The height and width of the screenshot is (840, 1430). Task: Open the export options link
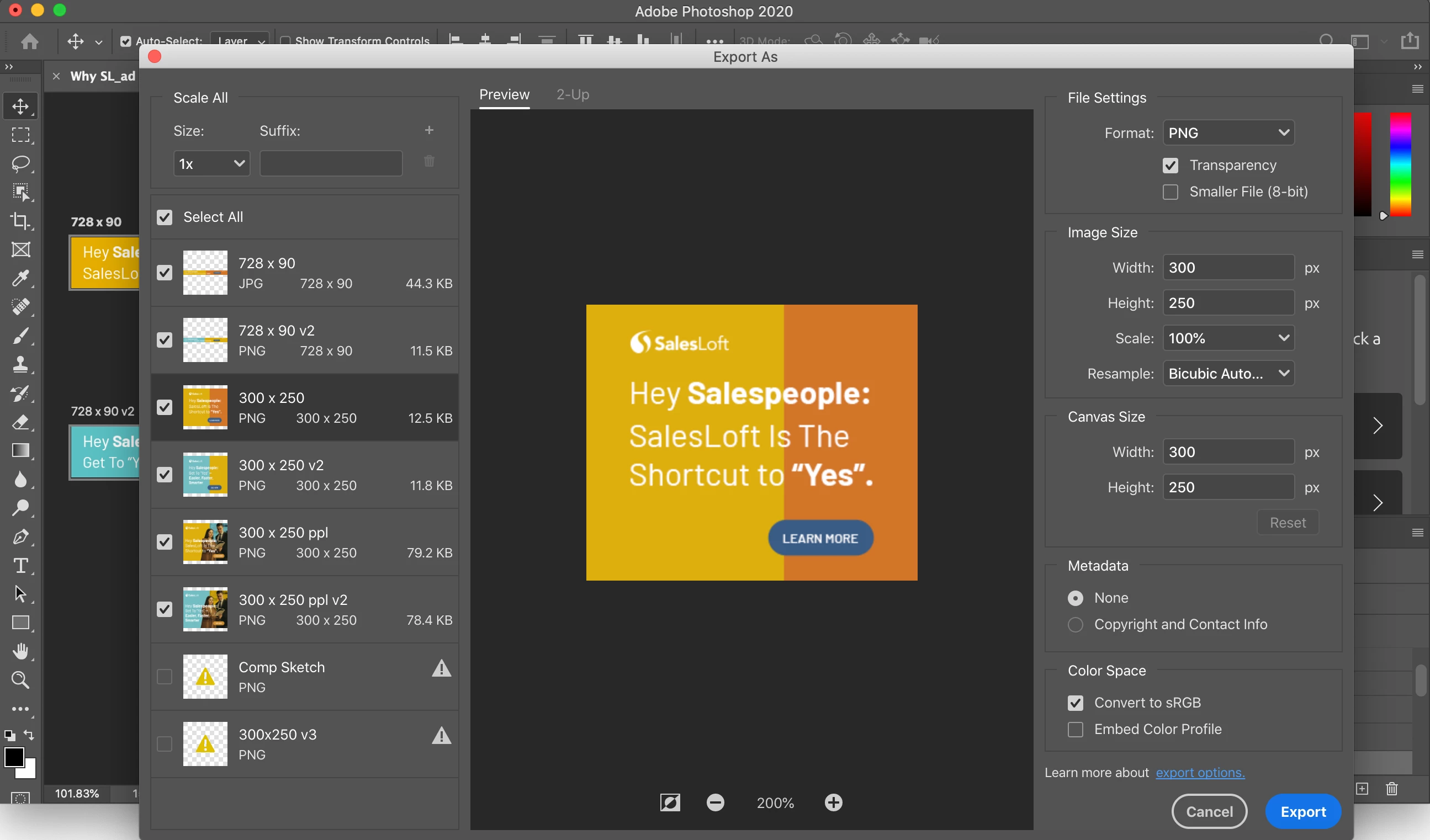[1200, 773]
